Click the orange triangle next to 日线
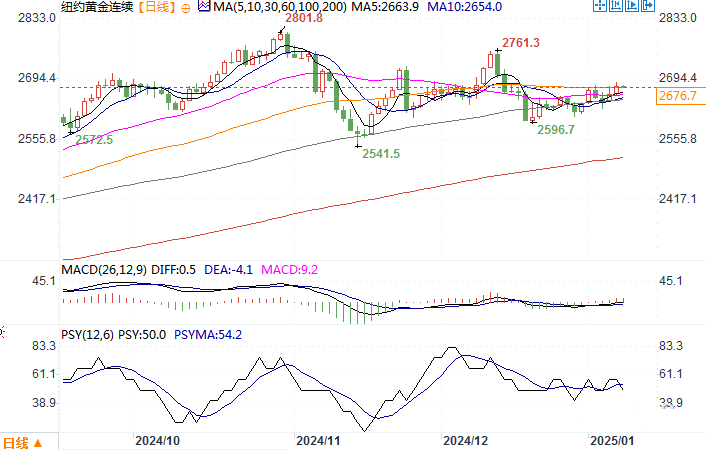706x450 pixels. (38, 443)
